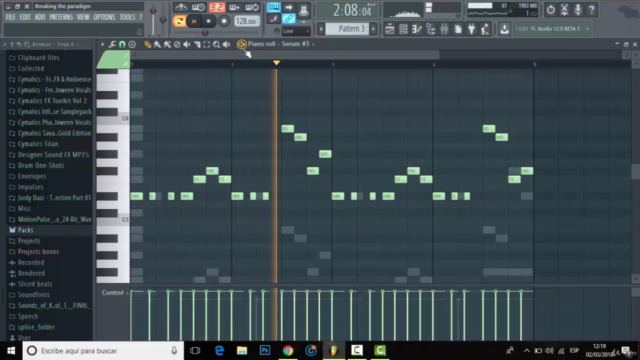The image size is (640, 360).
Task: Open the ADD menu
Action: pyautogui.click(x=40, y=17)
